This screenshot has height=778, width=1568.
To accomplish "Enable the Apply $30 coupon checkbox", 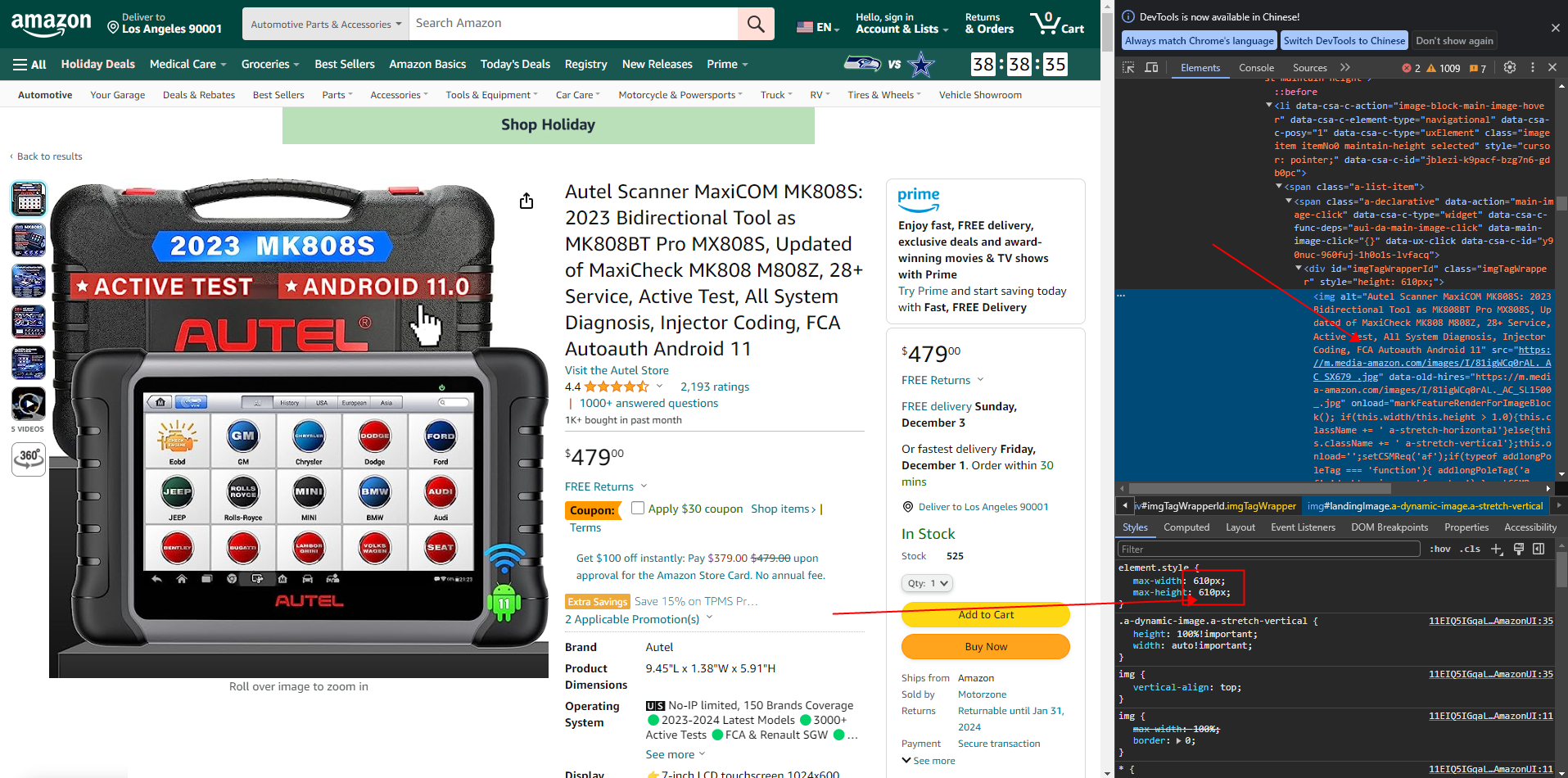I will tap(638, 508).
